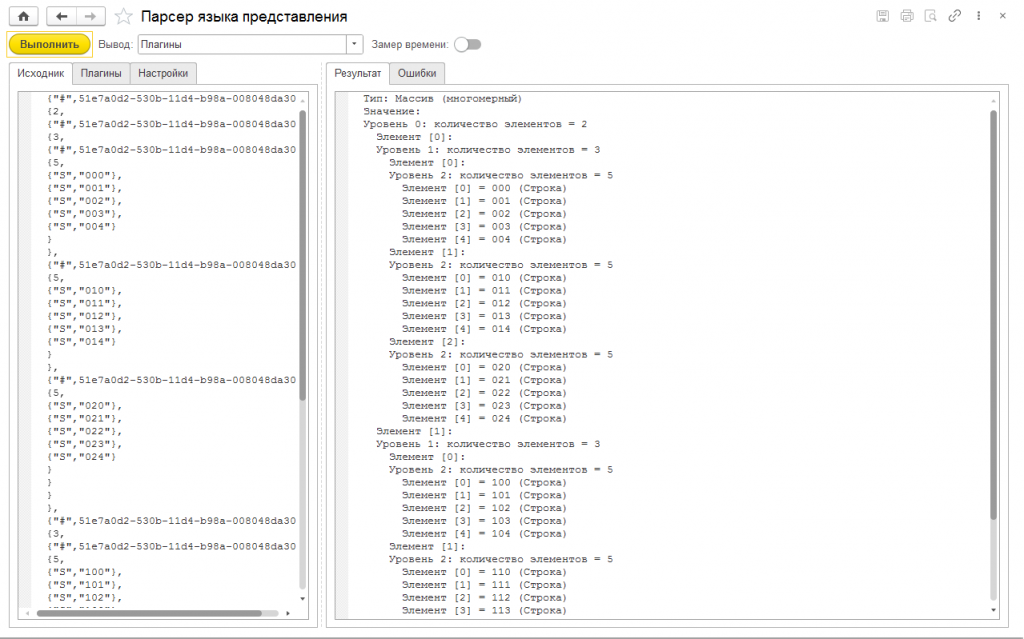Click the save icon in the title bar

point(882,16)
